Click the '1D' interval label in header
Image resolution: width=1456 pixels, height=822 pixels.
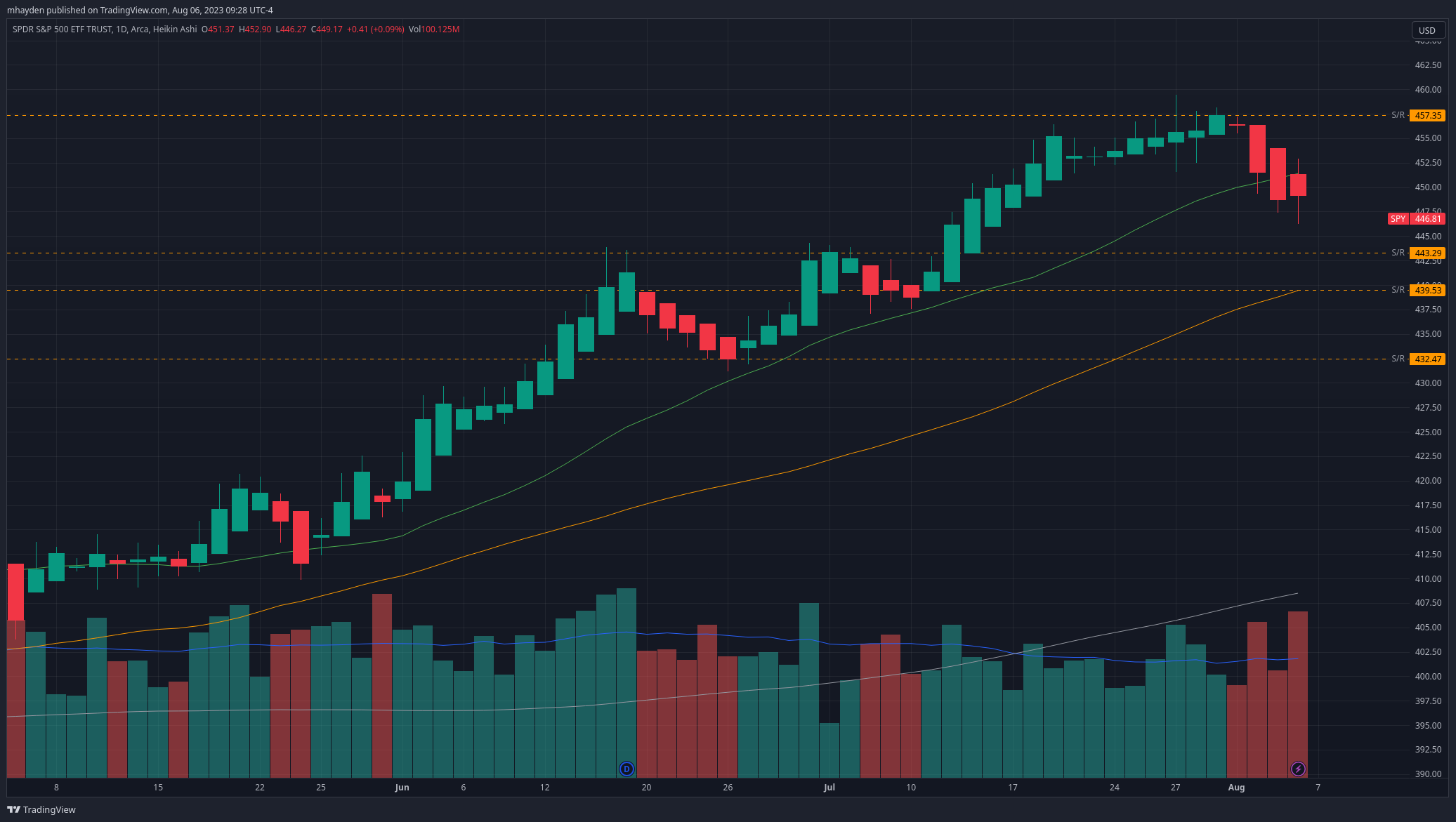click(x=121, y=29)
